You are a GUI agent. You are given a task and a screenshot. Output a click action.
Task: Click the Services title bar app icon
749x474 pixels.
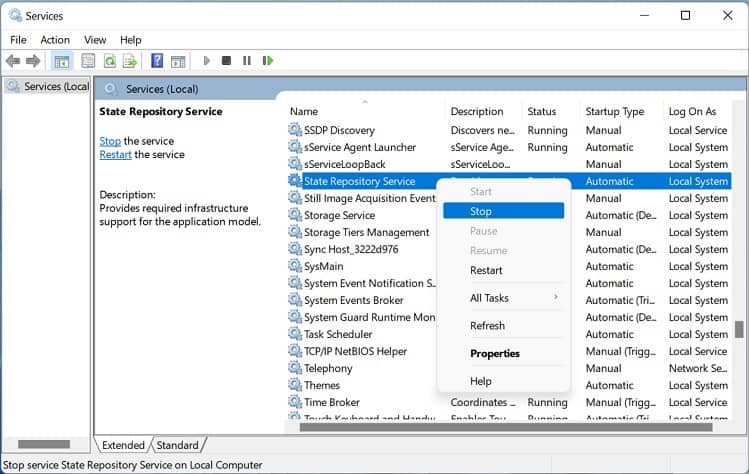[15, 15]
